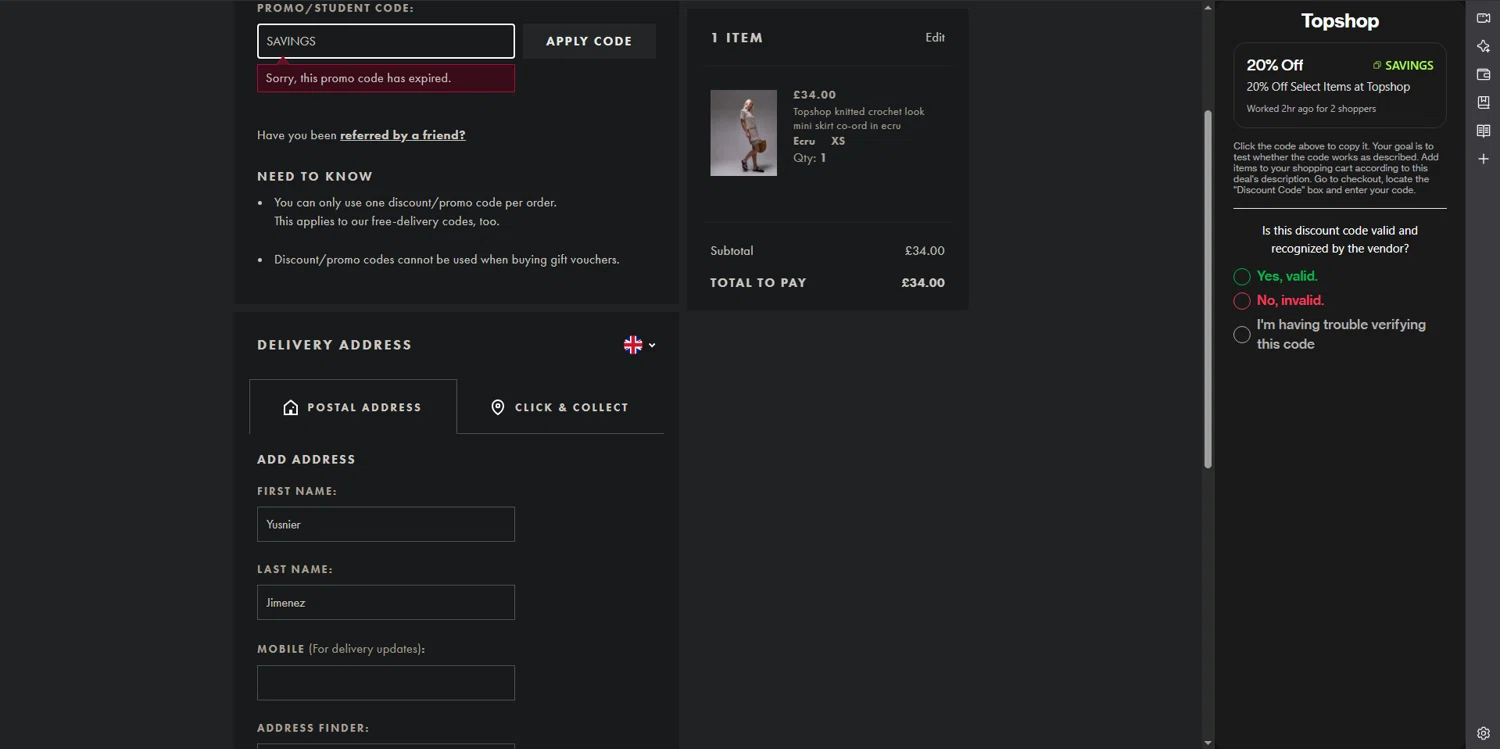This screenshot has width=1500, height=749.
Task: Open the 'referred by a friend?' link
Action: click(x=402, y=135)
